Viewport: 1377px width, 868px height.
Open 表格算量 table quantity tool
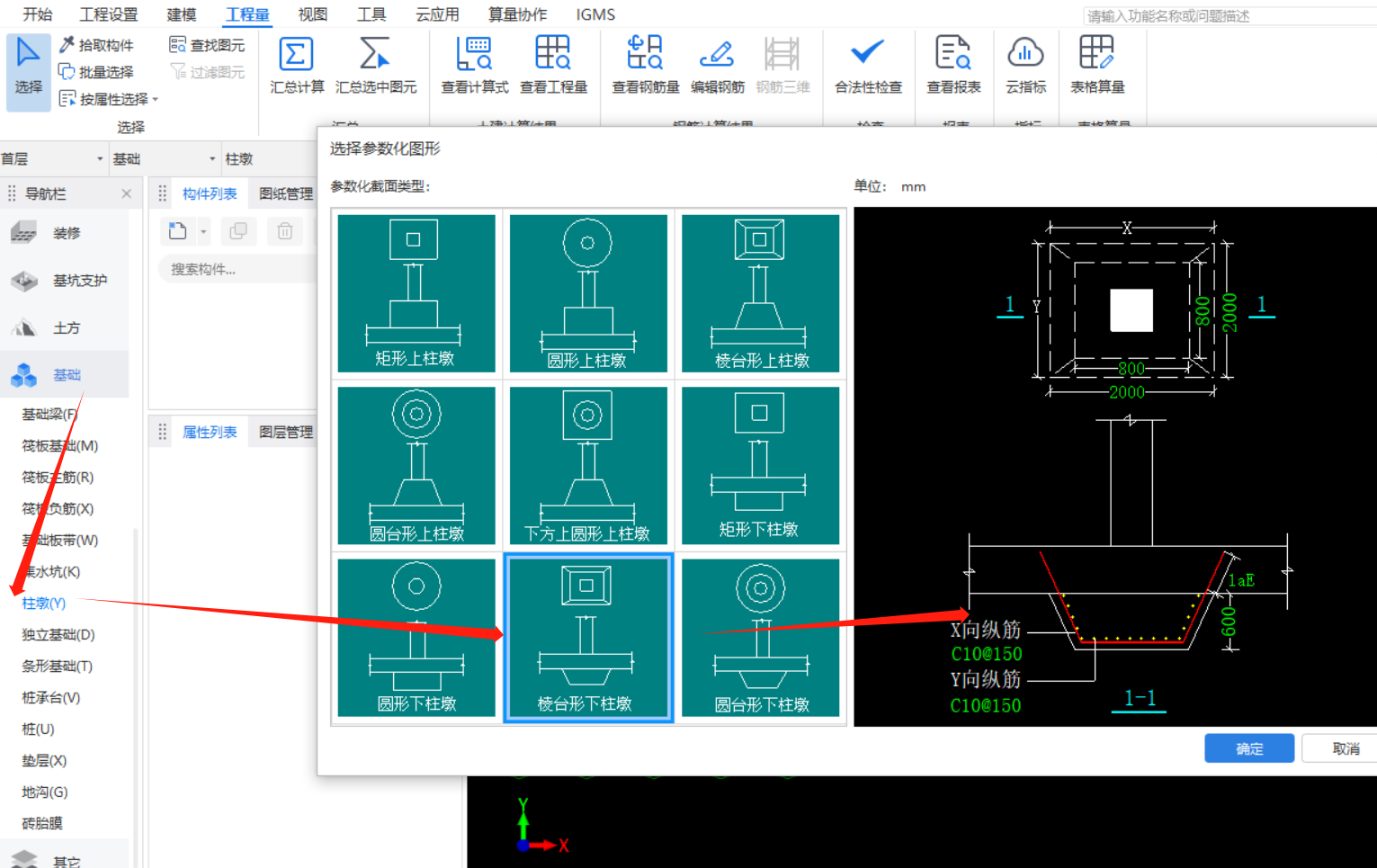click(1097, 66)
